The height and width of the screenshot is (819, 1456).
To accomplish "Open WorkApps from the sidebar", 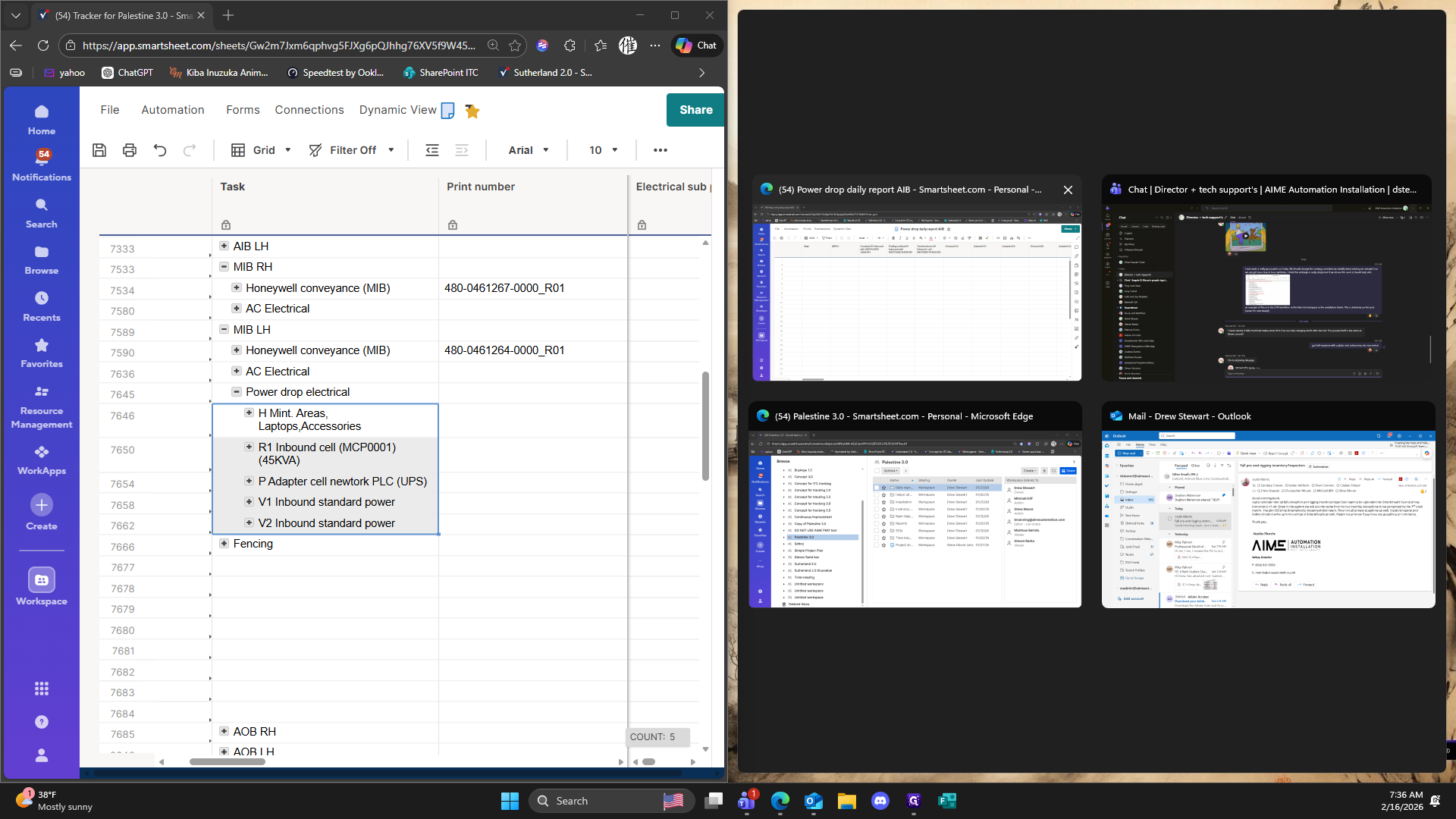I will 42,460.
